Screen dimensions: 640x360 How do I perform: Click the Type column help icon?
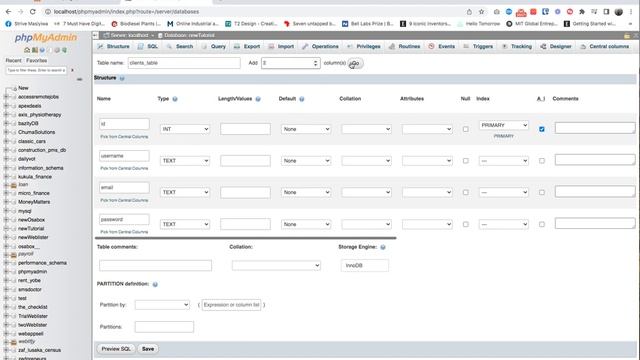point(175,99)
